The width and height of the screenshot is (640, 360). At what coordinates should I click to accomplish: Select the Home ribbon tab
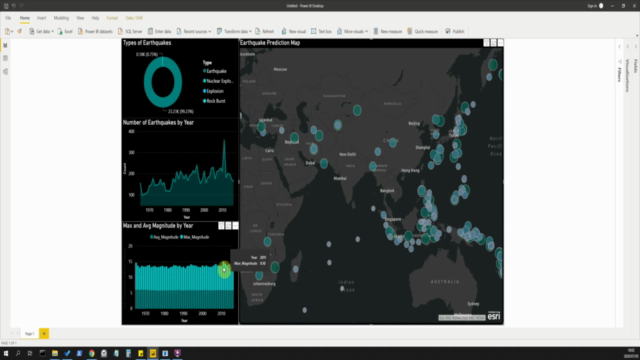coord(24,18)
